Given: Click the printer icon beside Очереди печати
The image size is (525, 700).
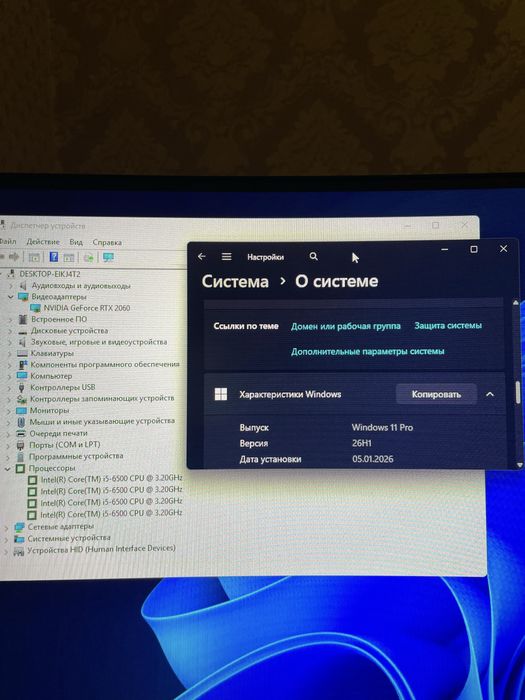Looking at the screenshot, I should (21, 433).
